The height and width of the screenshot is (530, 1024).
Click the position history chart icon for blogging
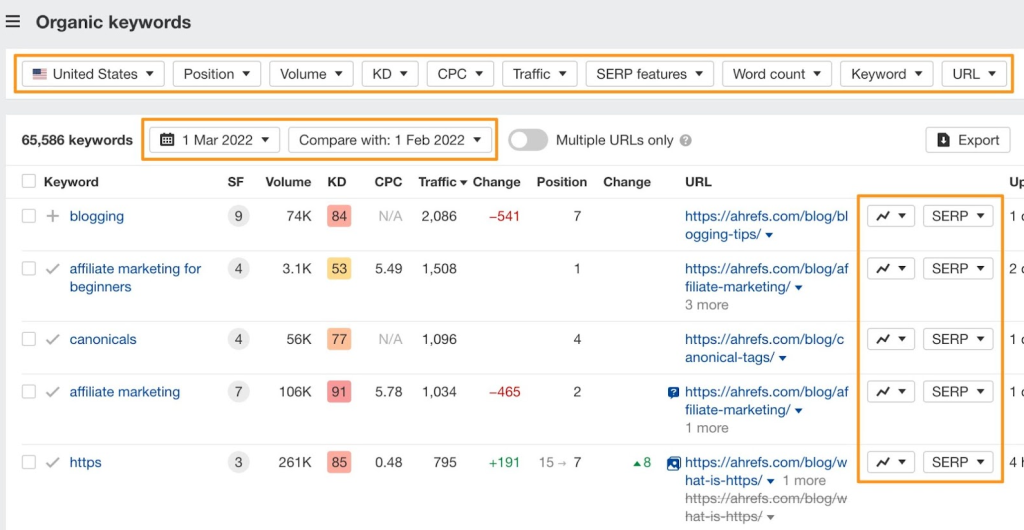pyautogui.click(x=890, y=216)
